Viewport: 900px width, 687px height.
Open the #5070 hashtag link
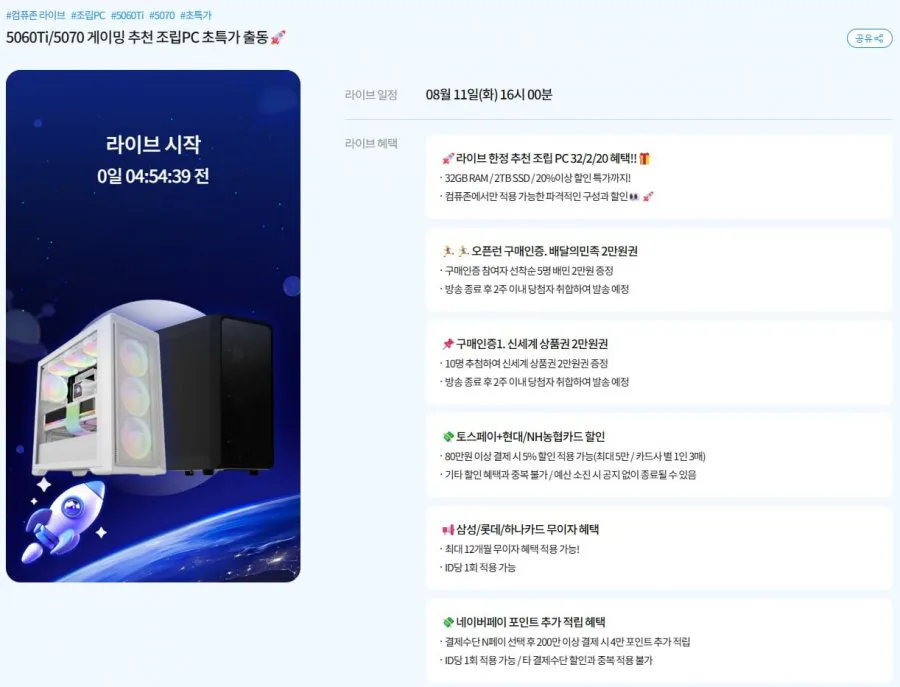coord(162,15)
